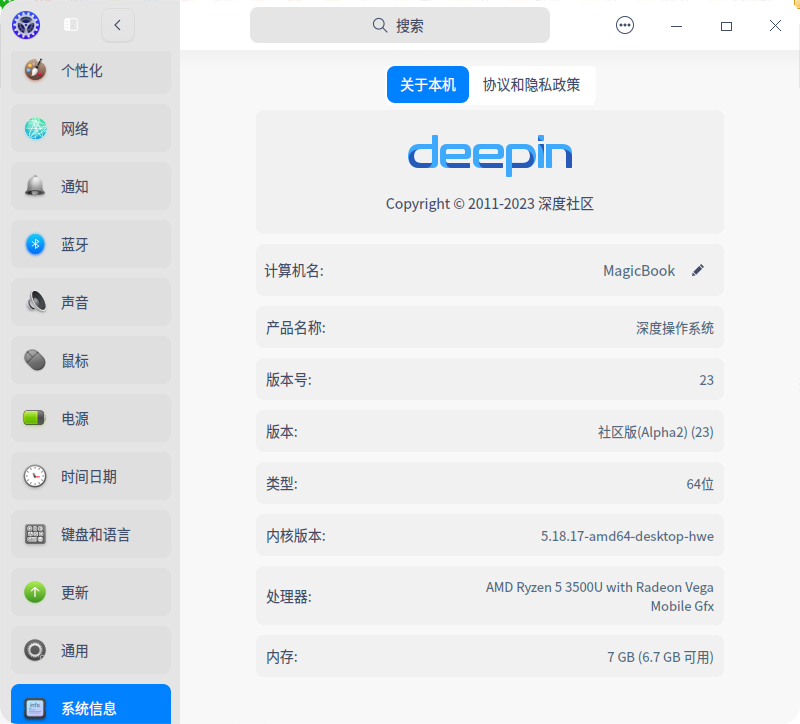The height and width of the screenshot is (724, 800).
Task: Open Date and Time (时间日期) clock icon
Action: [x=35, y=476]
